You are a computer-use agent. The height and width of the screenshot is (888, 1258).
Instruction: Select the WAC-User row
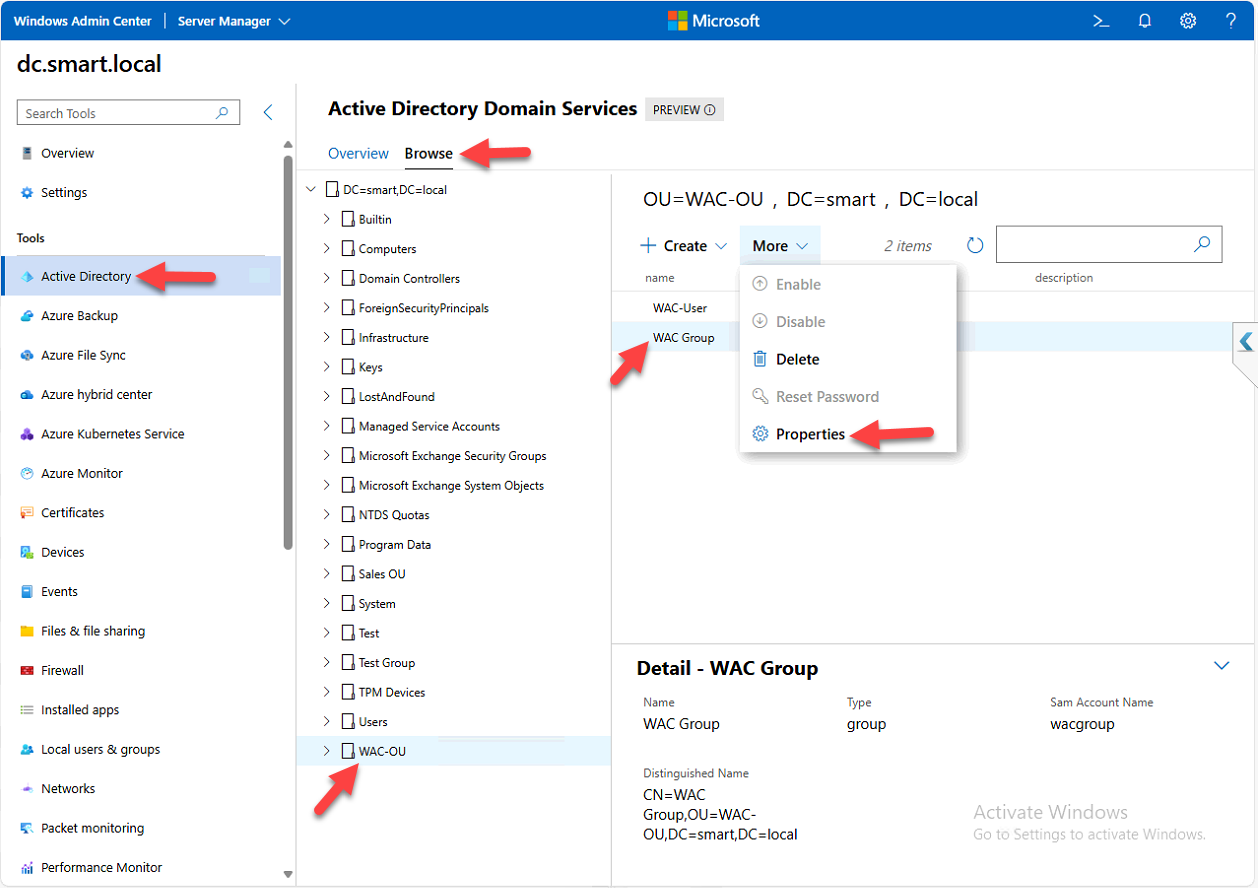[x=680, y=308]
